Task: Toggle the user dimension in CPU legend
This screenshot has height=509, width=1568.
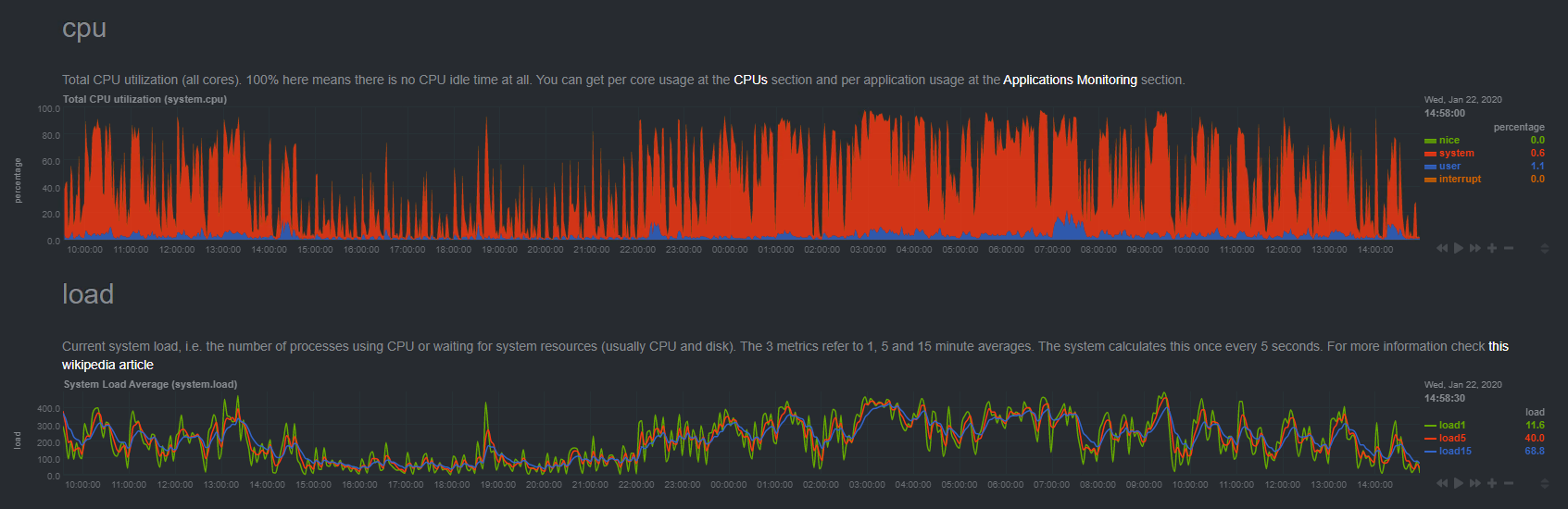Action: (x=1449, y=167)
